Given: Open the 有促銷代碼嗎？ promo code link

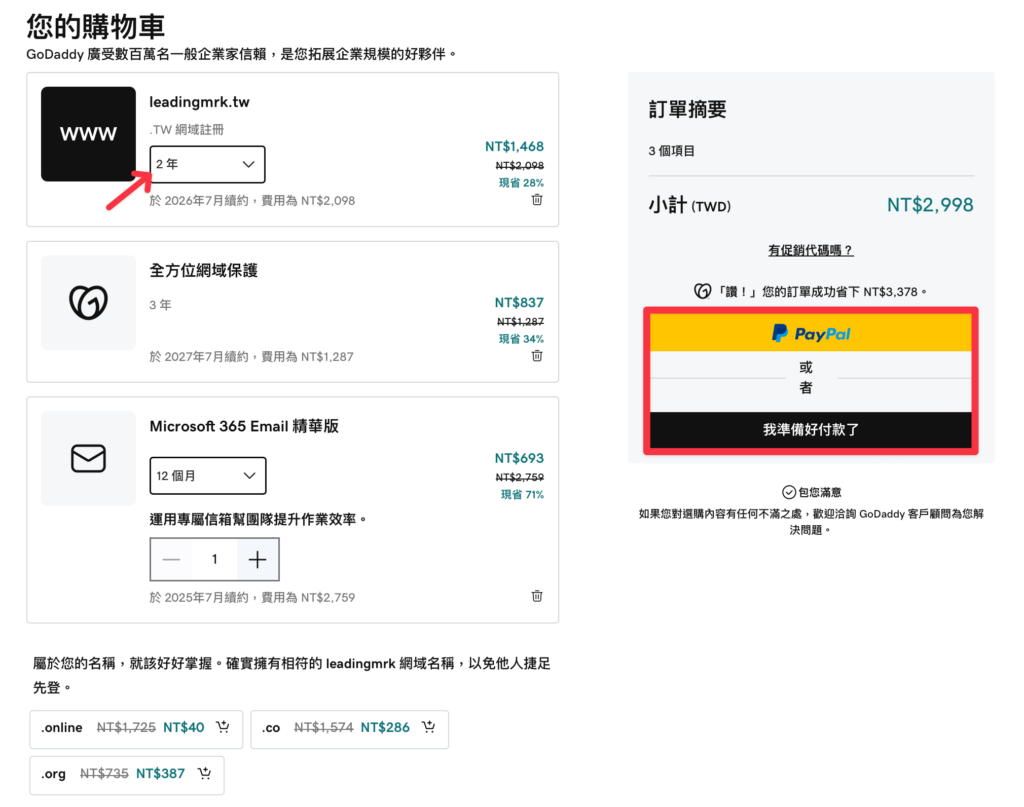Looking at the screenshot, I should pos(810,250).
